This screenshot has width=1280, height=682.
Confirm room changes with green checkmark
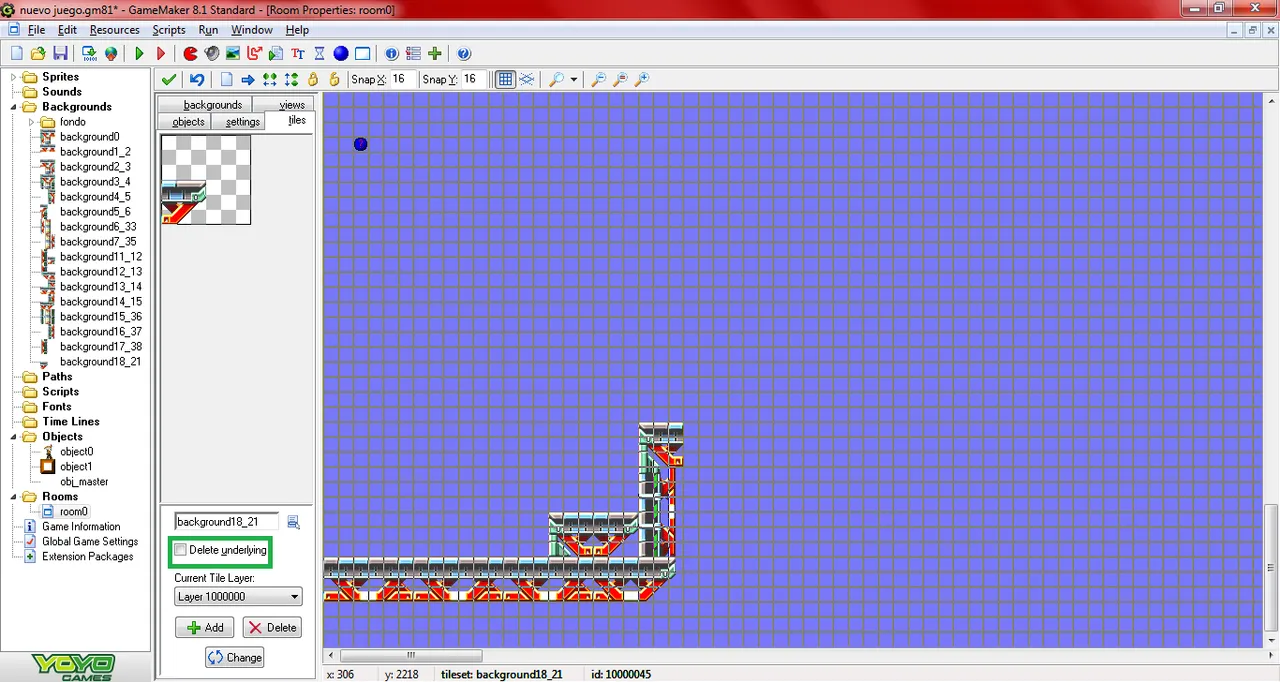168,79
